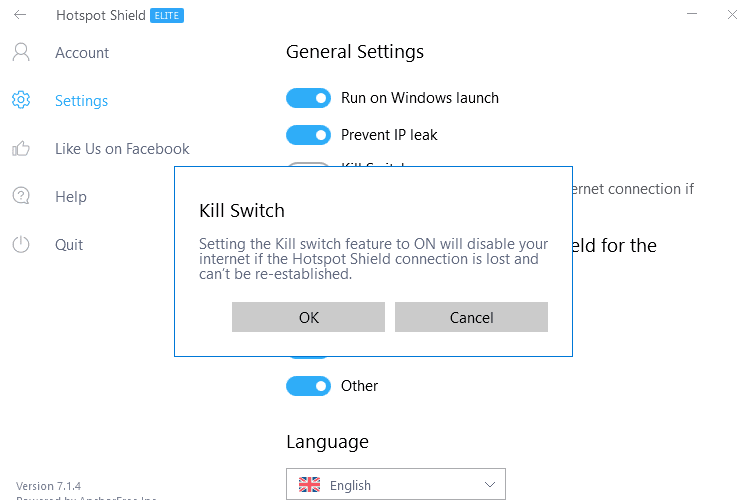The image size is (749, 500).
Task: Toggle the Other switch
Action: (x=309, y=386)
